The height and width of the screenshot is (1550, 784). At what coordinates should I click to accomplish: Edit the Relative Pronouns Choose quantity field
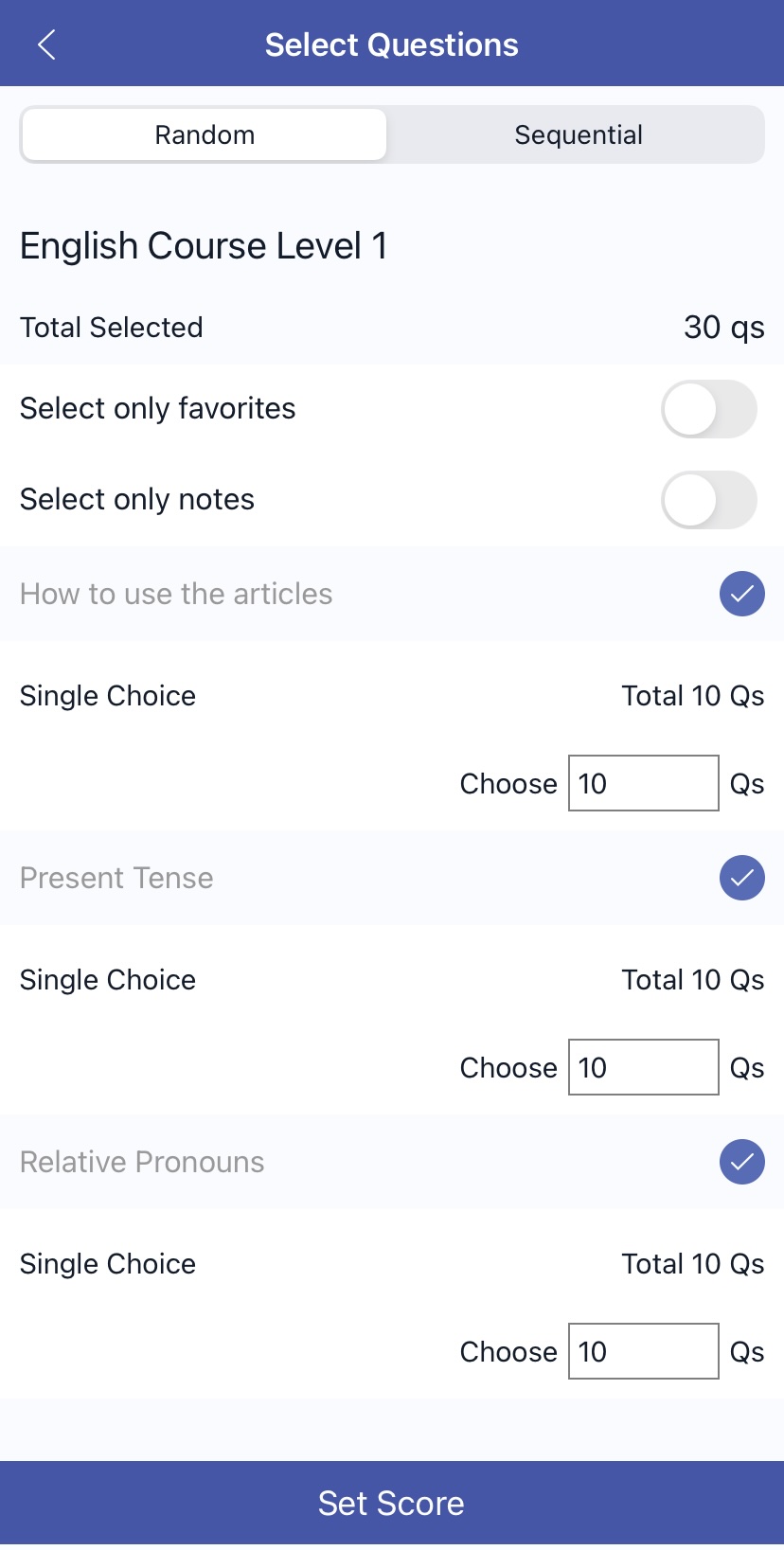pos(643,1351)
